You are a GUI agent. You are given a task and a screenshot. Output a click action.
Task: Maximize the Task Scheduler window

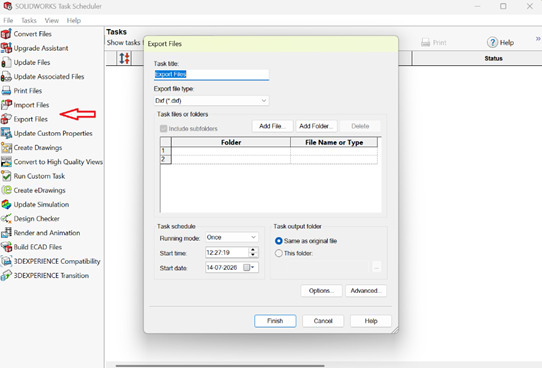tap(503, 6)
